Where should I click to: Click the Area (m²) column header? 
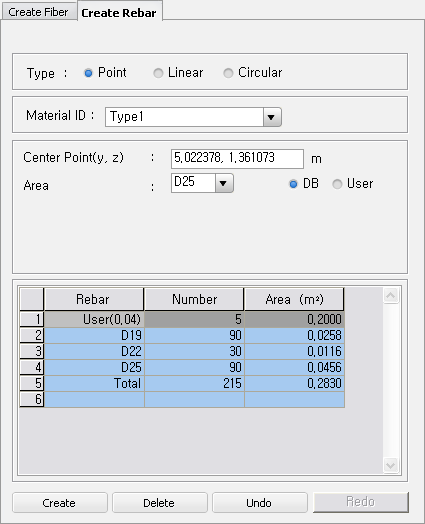coord(294,299)
